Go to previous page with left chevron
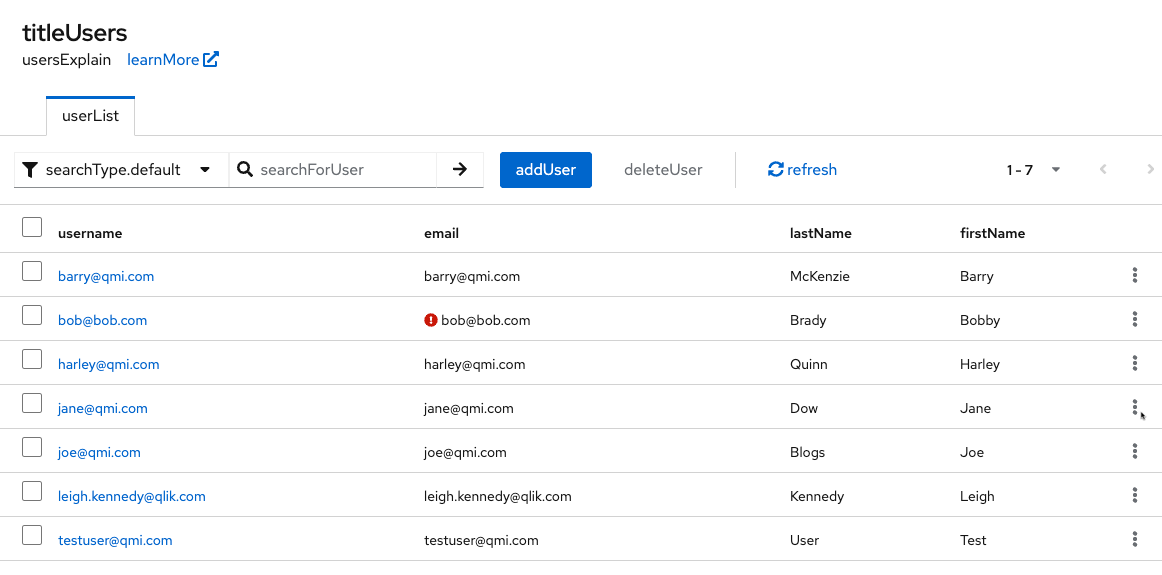The width and height of the screenshot is (1162, 575). (x=1103, y=170)
